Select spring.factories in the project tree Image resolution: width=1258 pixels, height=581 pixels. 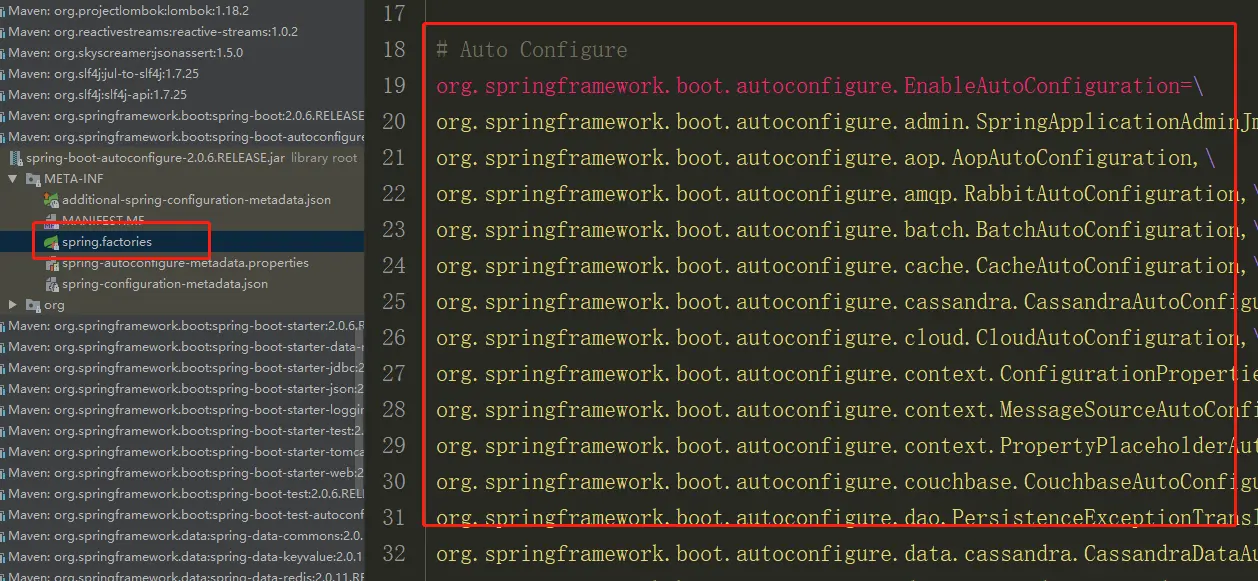[x=107, y=242]
